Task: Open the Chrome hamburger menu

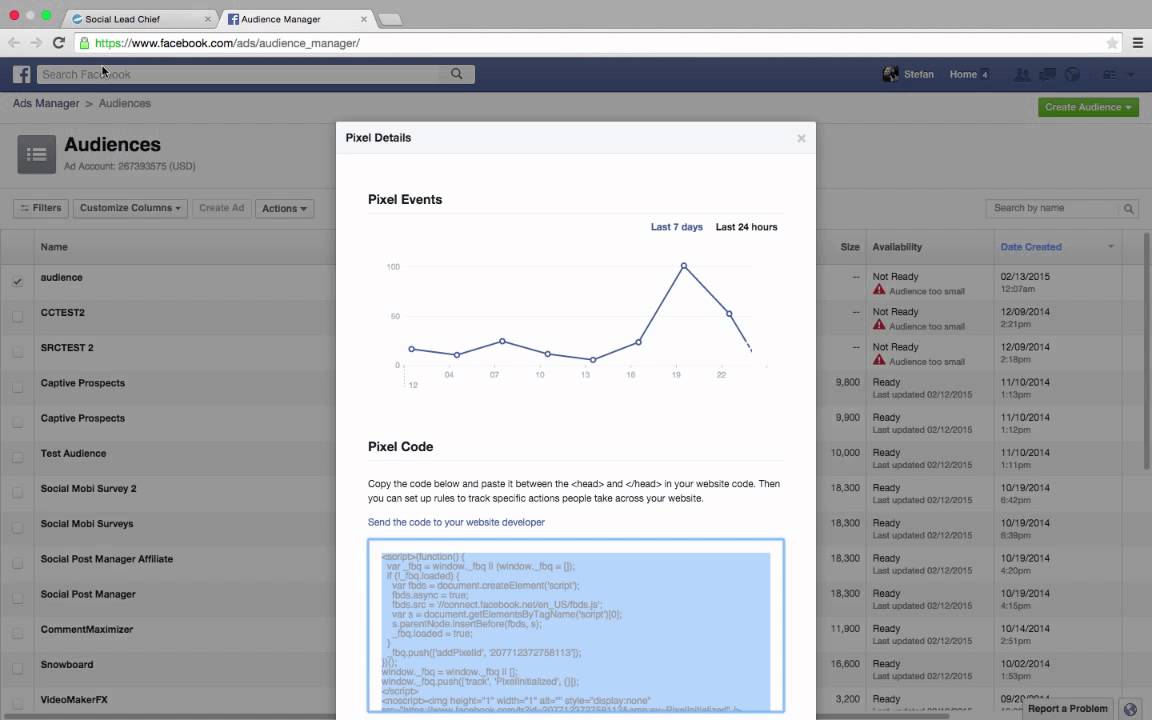Action: [x=1137, y=43]
